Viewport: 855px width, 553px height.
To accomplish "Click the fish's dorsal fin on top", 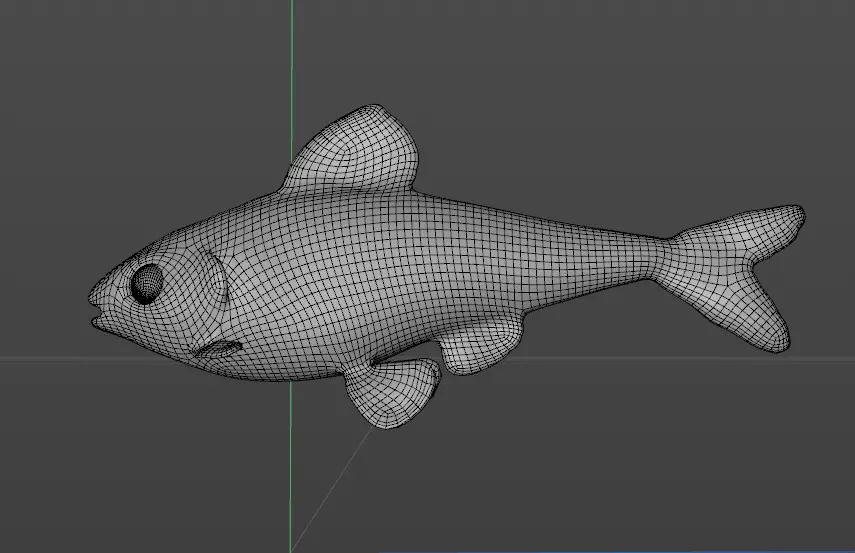I will pyautogui.click(x=354, y=150).
